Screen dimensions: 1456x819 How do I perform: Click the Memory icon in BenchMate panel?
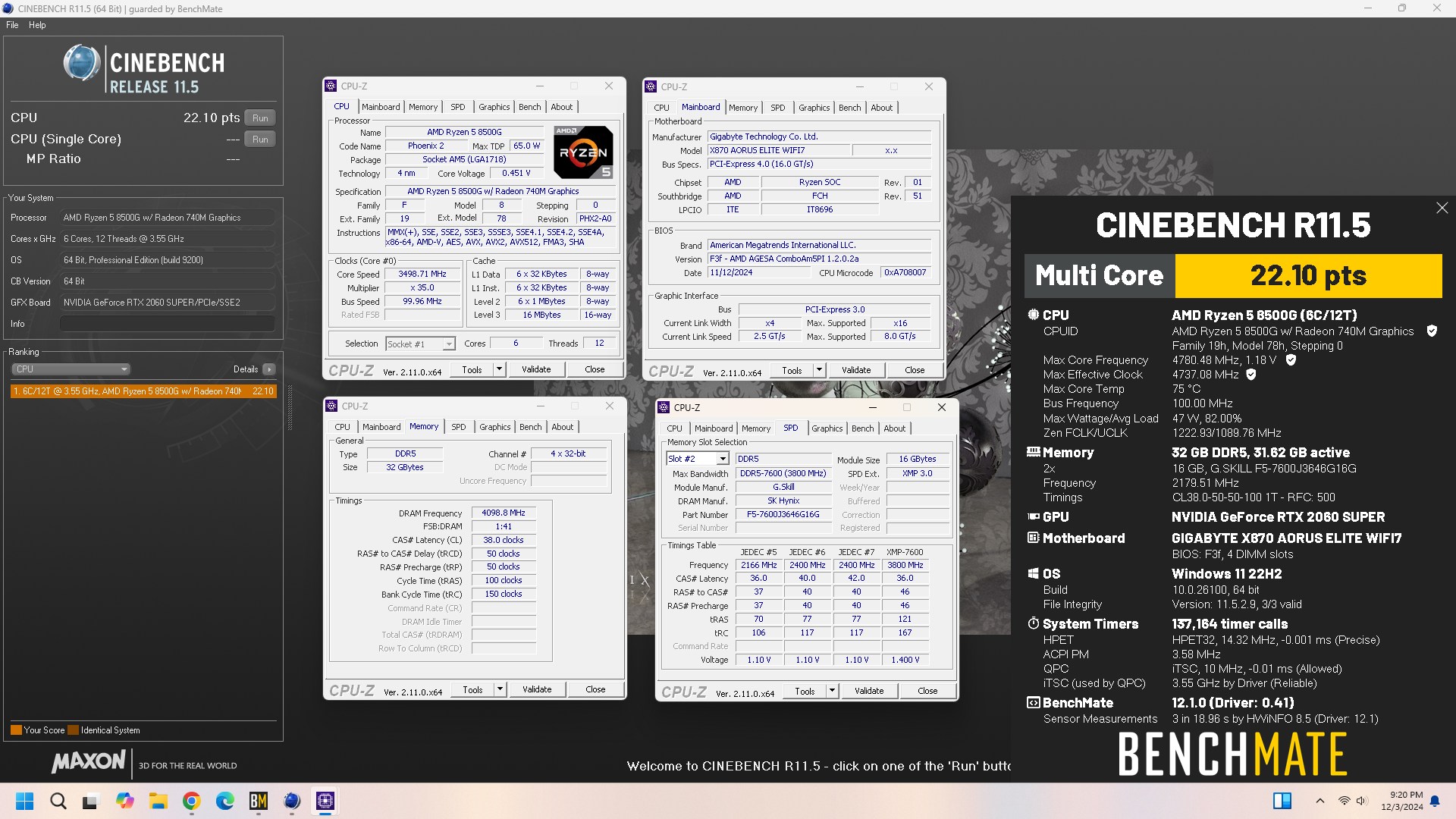coord(1033,452)
